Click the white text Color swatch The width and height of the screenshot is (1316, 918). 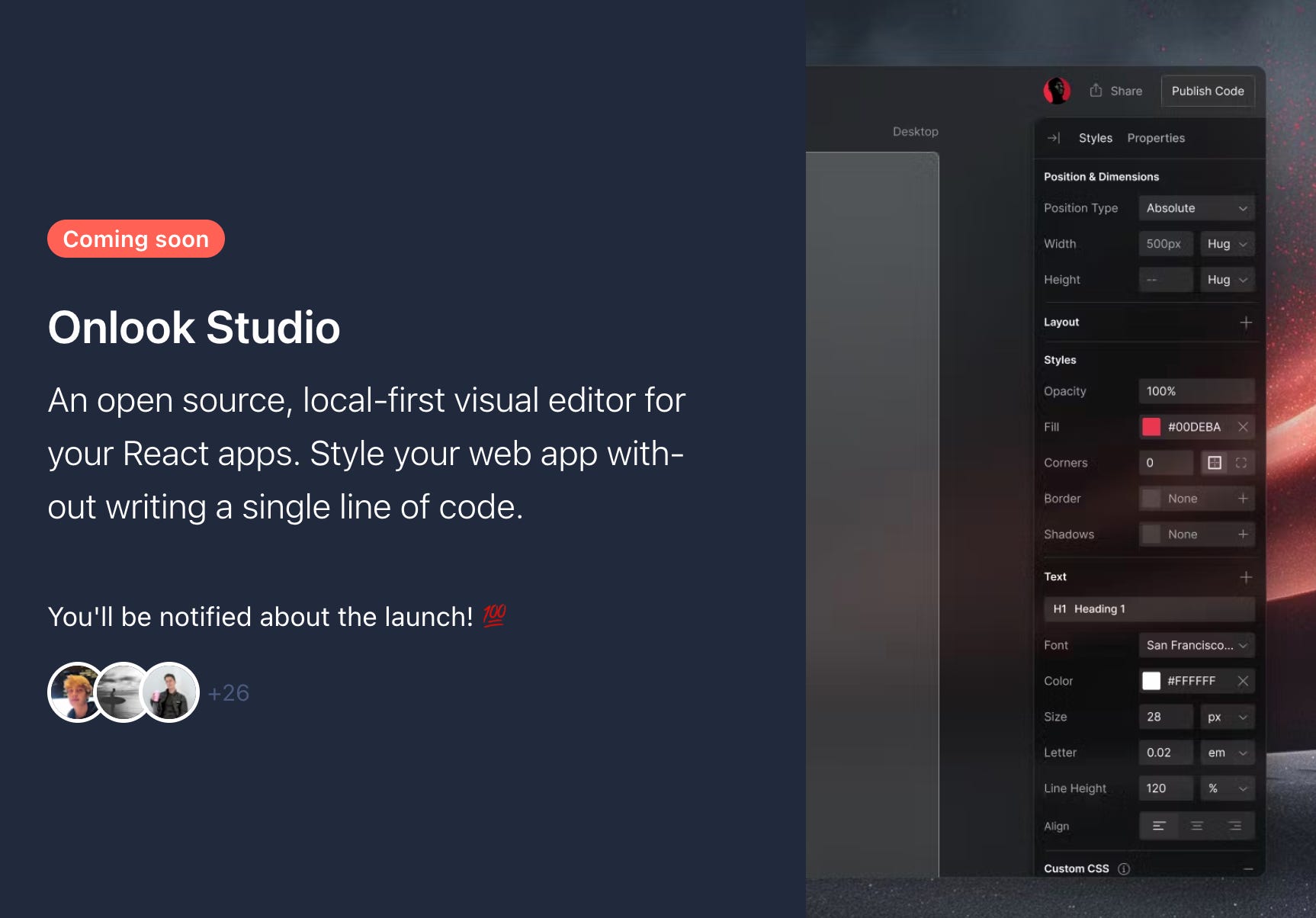pyautogui.click(x=1151, y=681)
